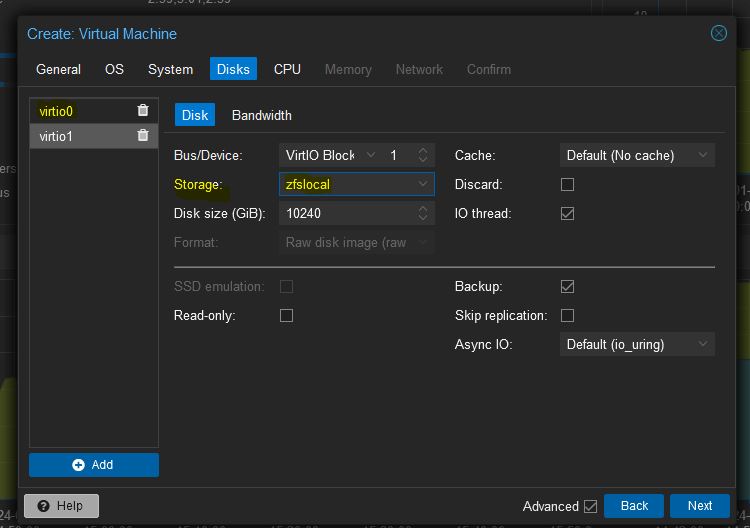The image size is (750, 528).
Task: Enable the Read-only checkbox
Action: tap(286, 316)
